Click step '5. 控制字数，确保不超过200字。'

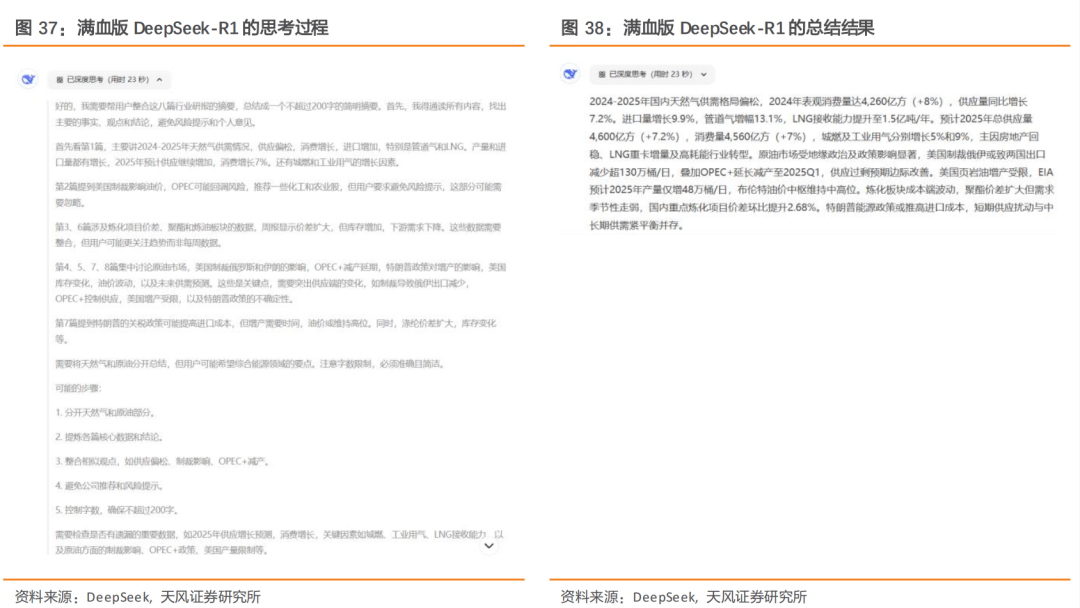coord(118,510)
